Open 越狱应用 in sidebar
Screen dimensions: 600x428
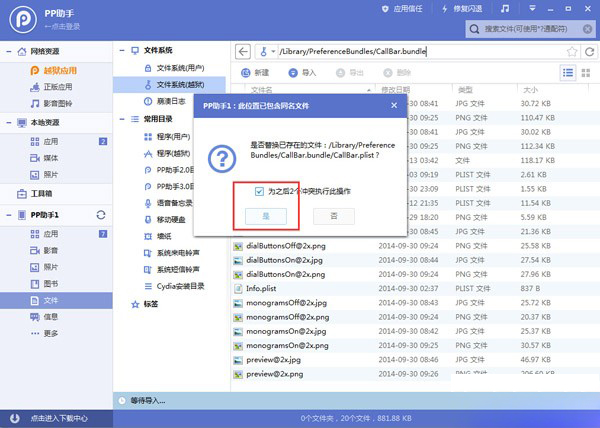point(54,71)
